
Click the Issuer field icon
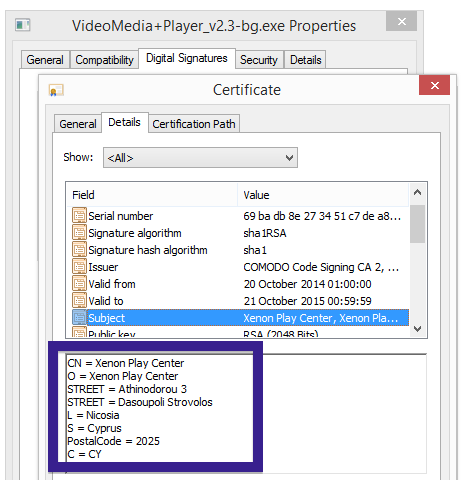pos(79,267)
